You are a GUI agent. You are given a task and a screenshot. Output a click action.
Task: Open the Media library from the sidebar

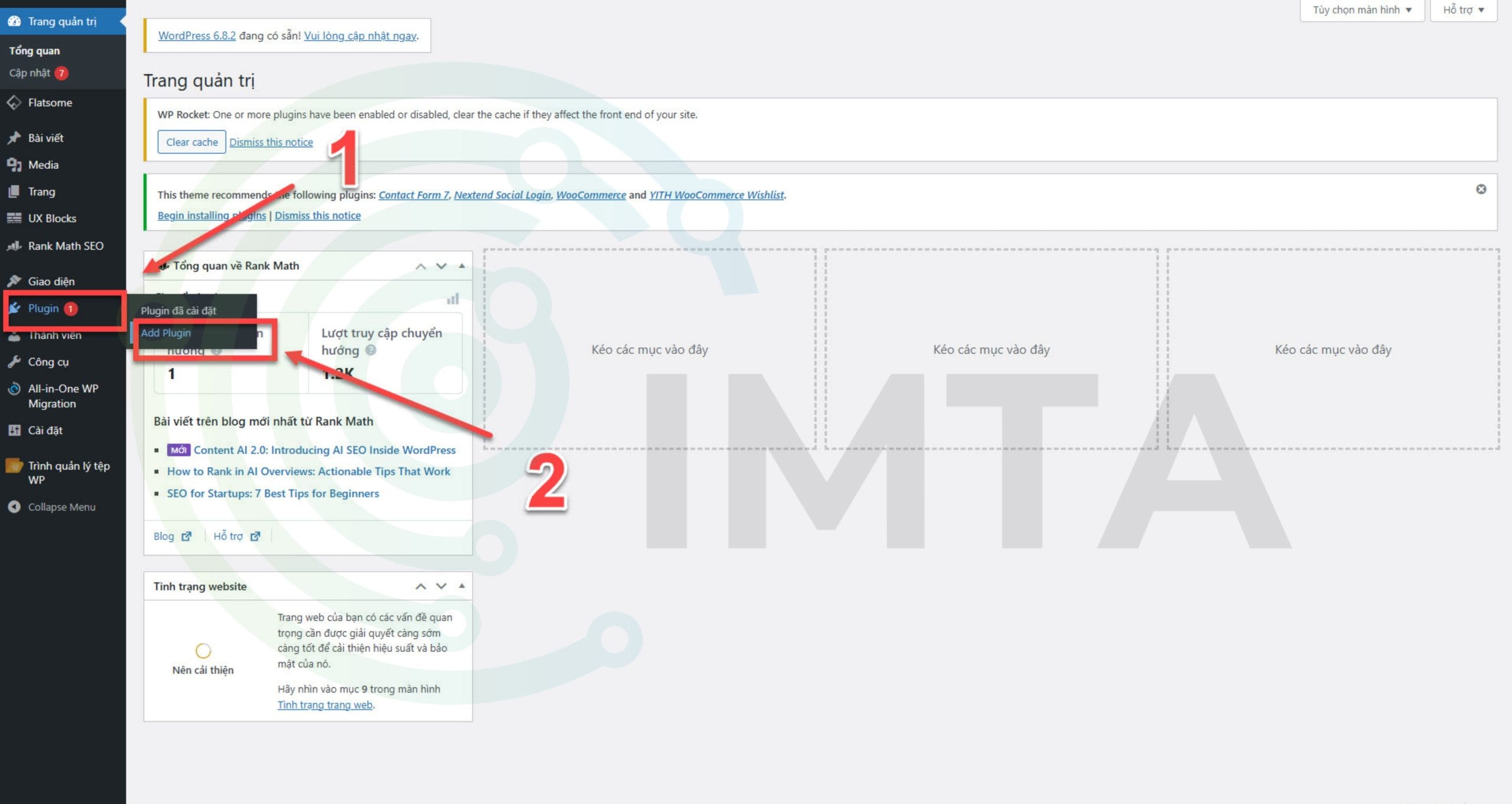[43, 164]
